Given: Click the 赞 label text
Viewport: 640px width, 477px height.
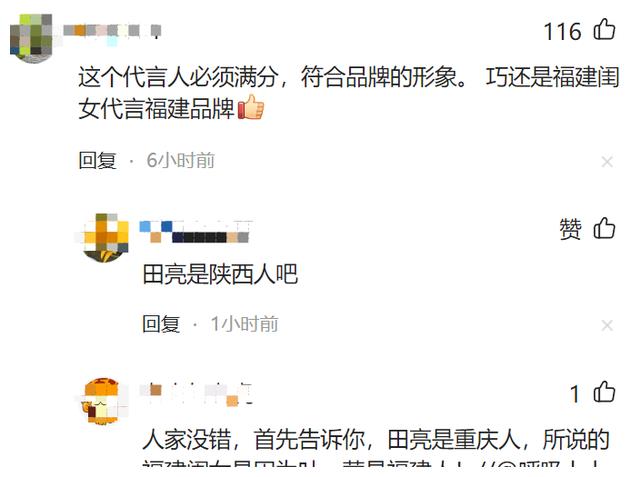Looking at the screenshot, I should pyautogui.click(x=570, y=229).
